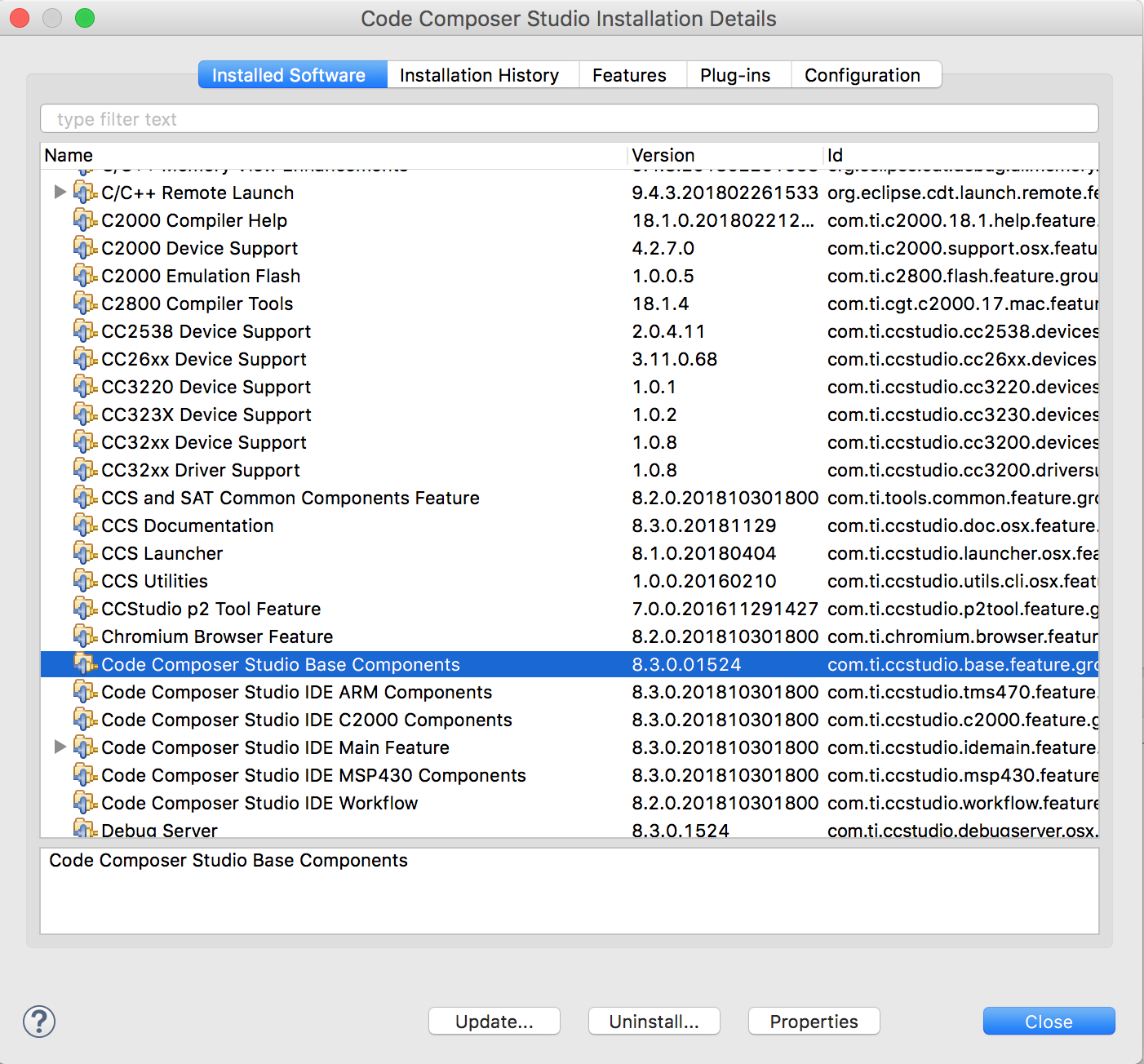Click version 4.2.7.0 of C2000 Device Support
Image resolution: width=1144 pixels, height=1064 pixels.
[x=663, y=248]
